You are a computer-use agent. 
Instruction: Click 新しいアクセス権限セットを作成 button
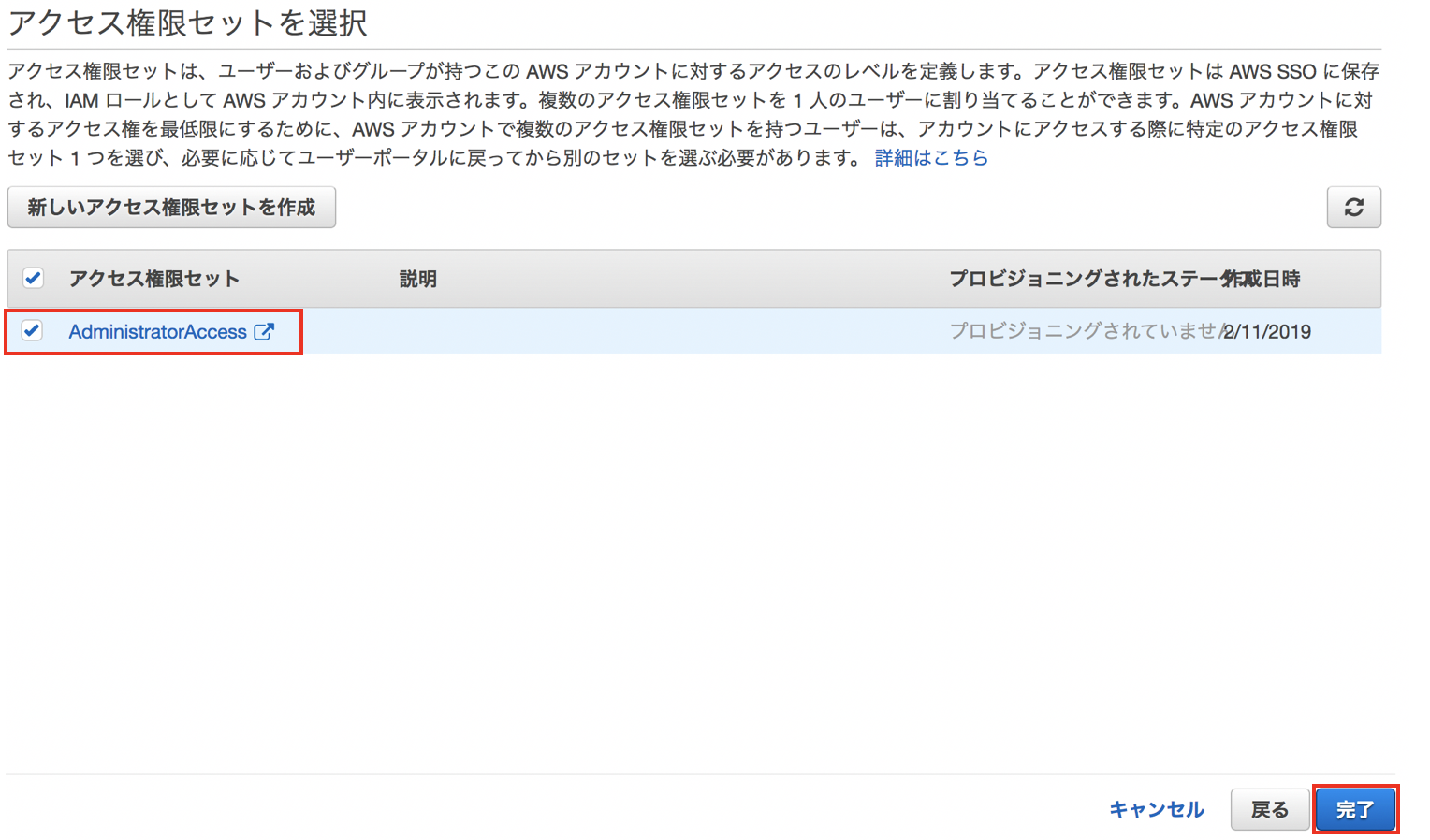(171, 208)
